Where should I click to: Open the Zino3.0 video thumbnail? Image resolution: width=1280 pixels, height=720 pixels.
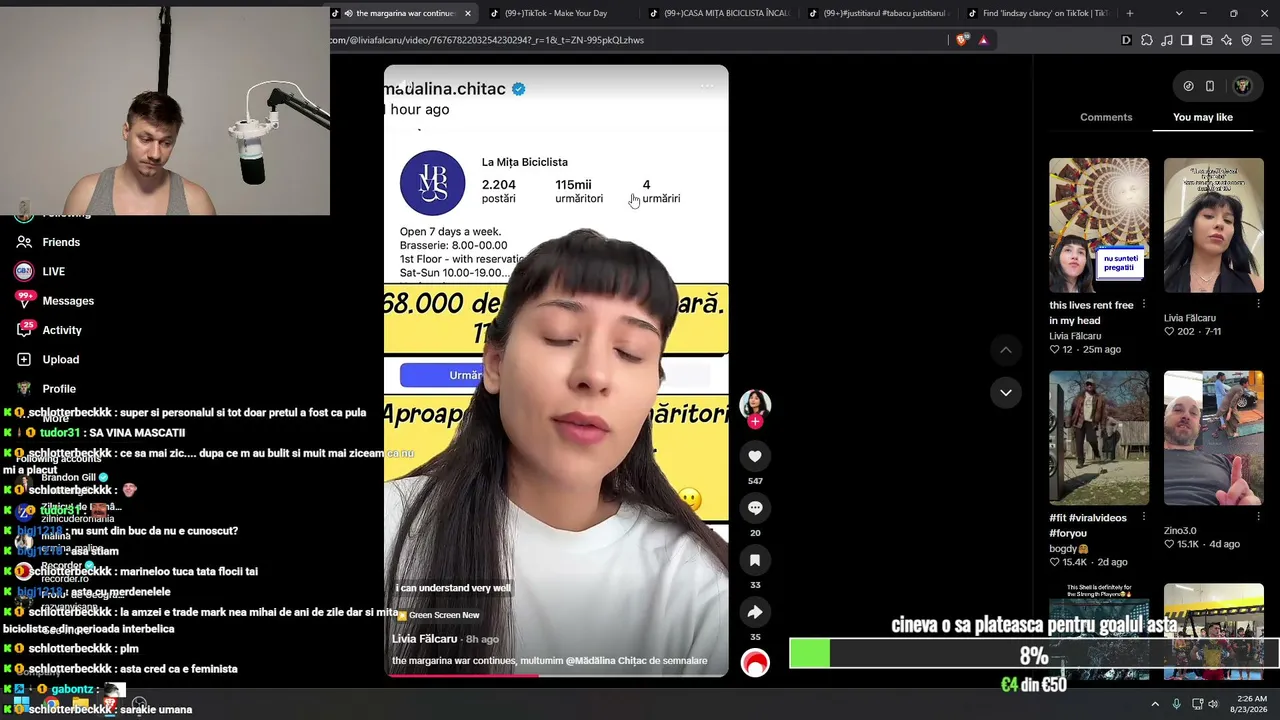pyautogui.click(x=1214, y=438)
